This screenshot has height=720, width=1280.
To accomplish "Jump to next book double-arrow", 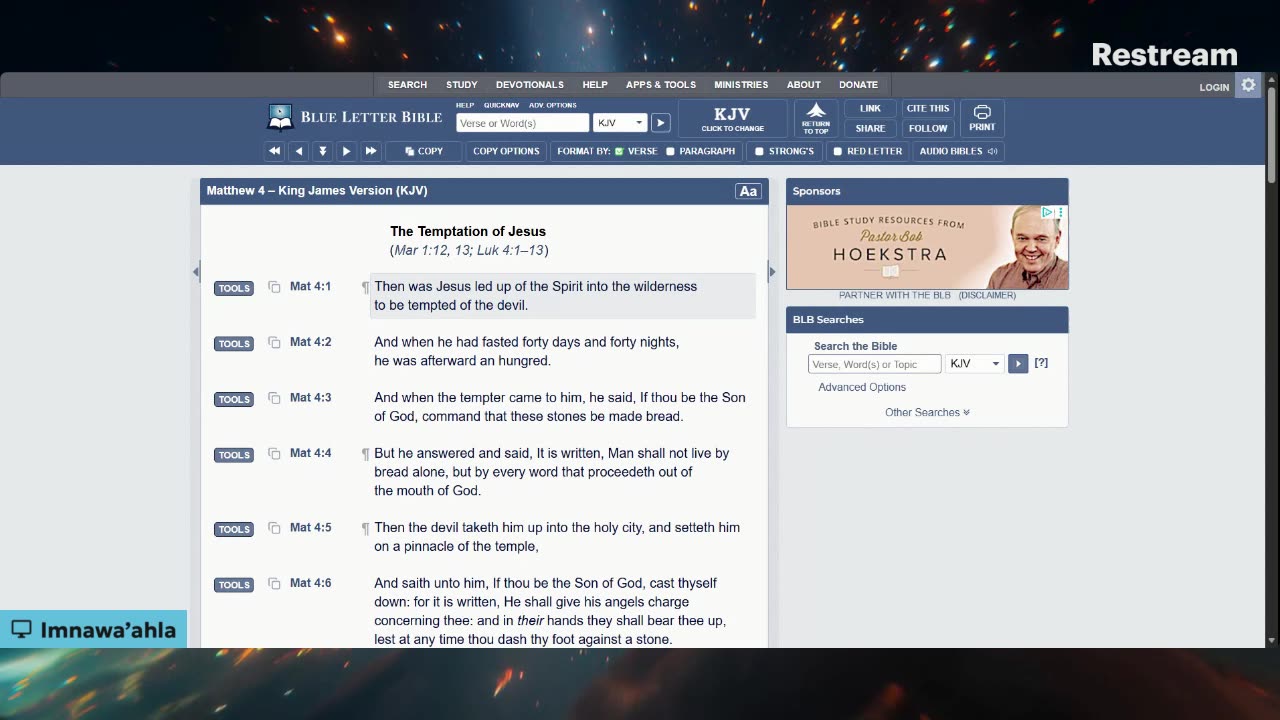I will click(370, 151).
